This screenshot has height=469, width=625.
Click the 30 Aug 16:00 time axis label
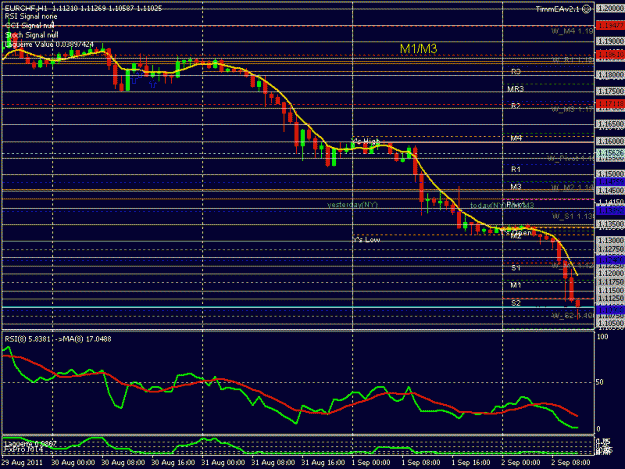pos(173,463)
